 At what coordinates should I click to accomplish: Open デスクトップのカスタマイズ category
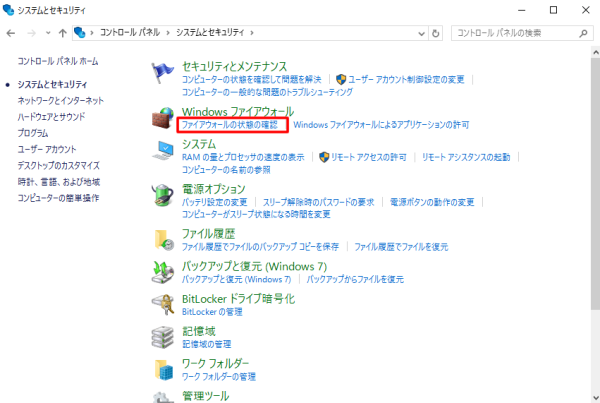[59, 166]
